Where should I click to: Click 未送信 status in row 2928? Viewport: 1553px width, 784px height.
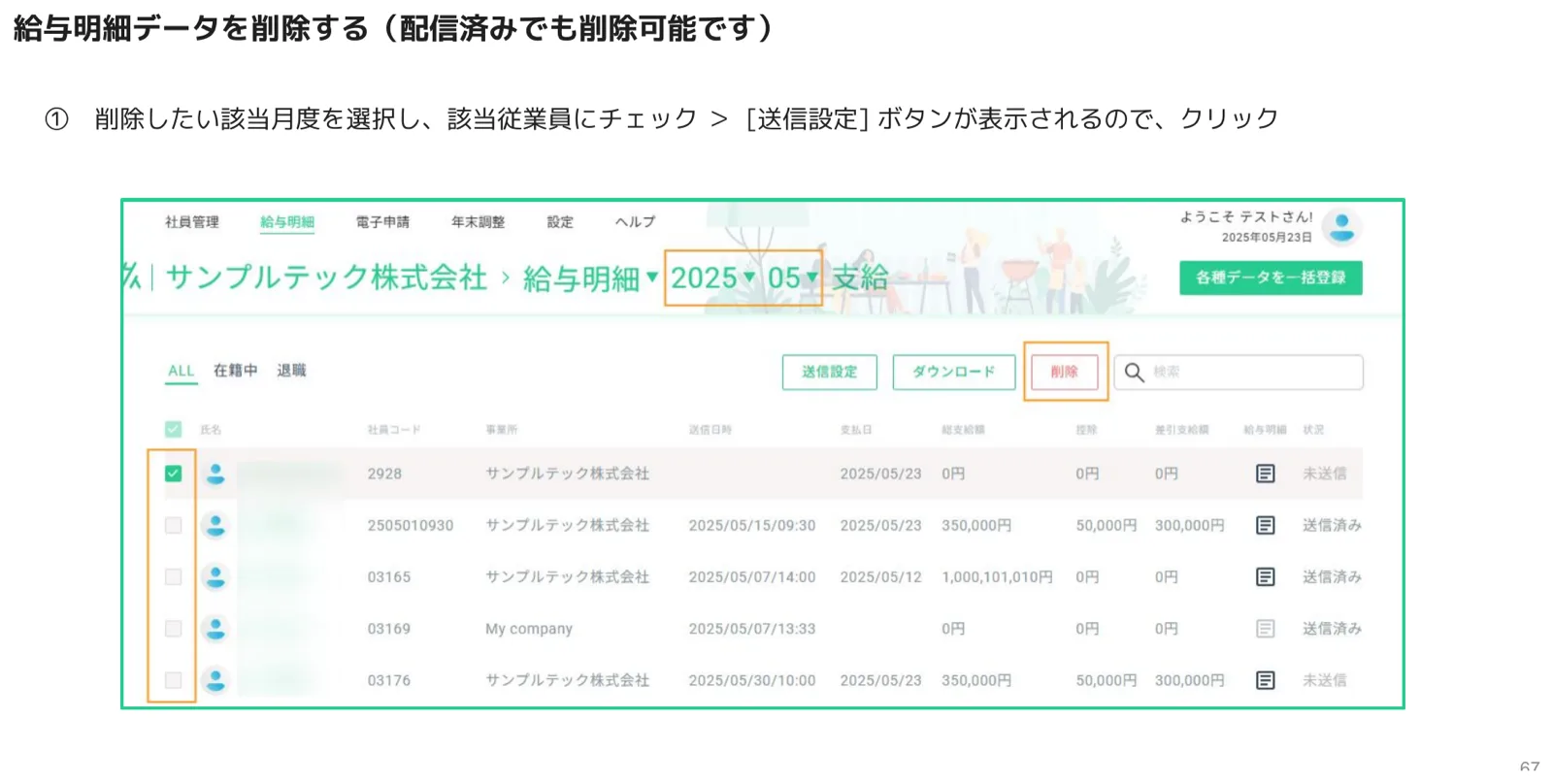click(x=1325, y=474)
